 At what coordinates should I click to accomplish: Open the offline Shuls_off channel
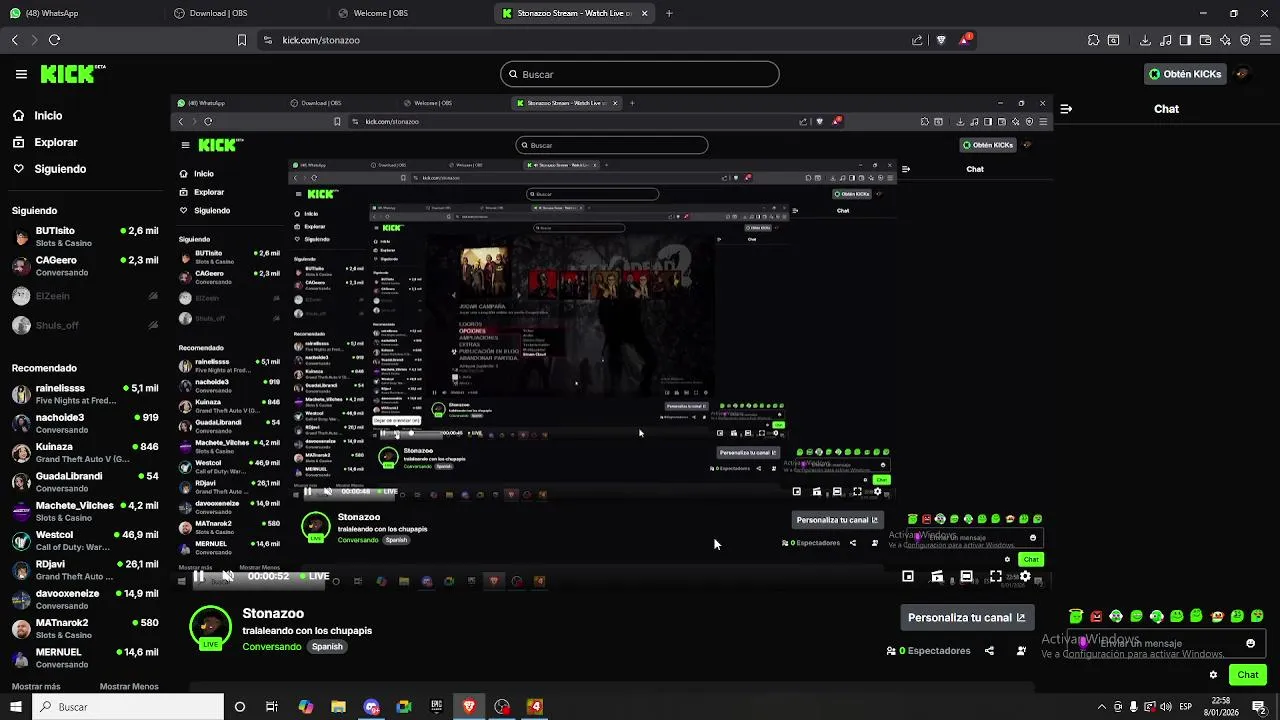pos(85,325)
